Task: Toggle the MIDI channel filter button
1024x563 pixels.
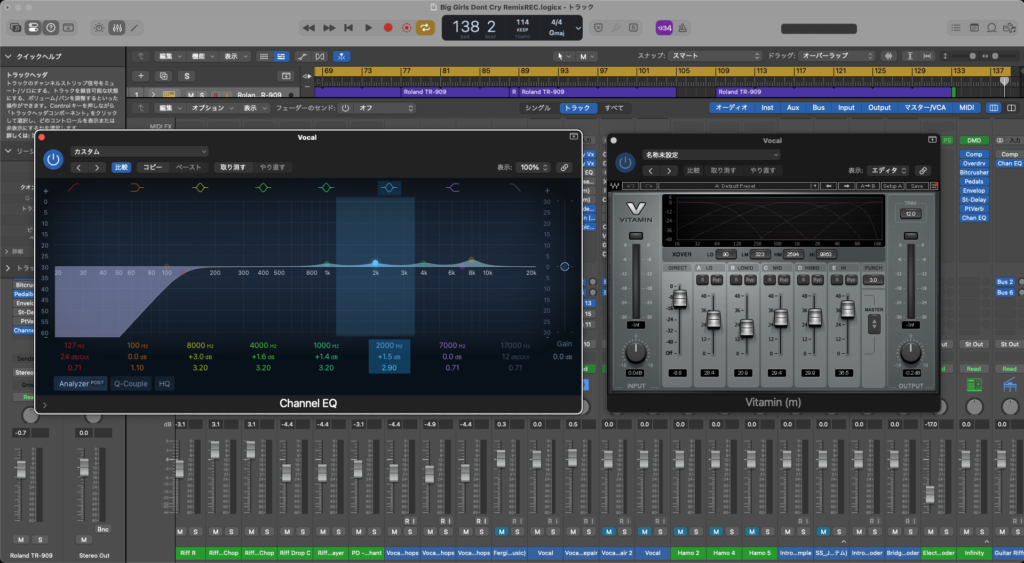Action: (x=967, y=108)
